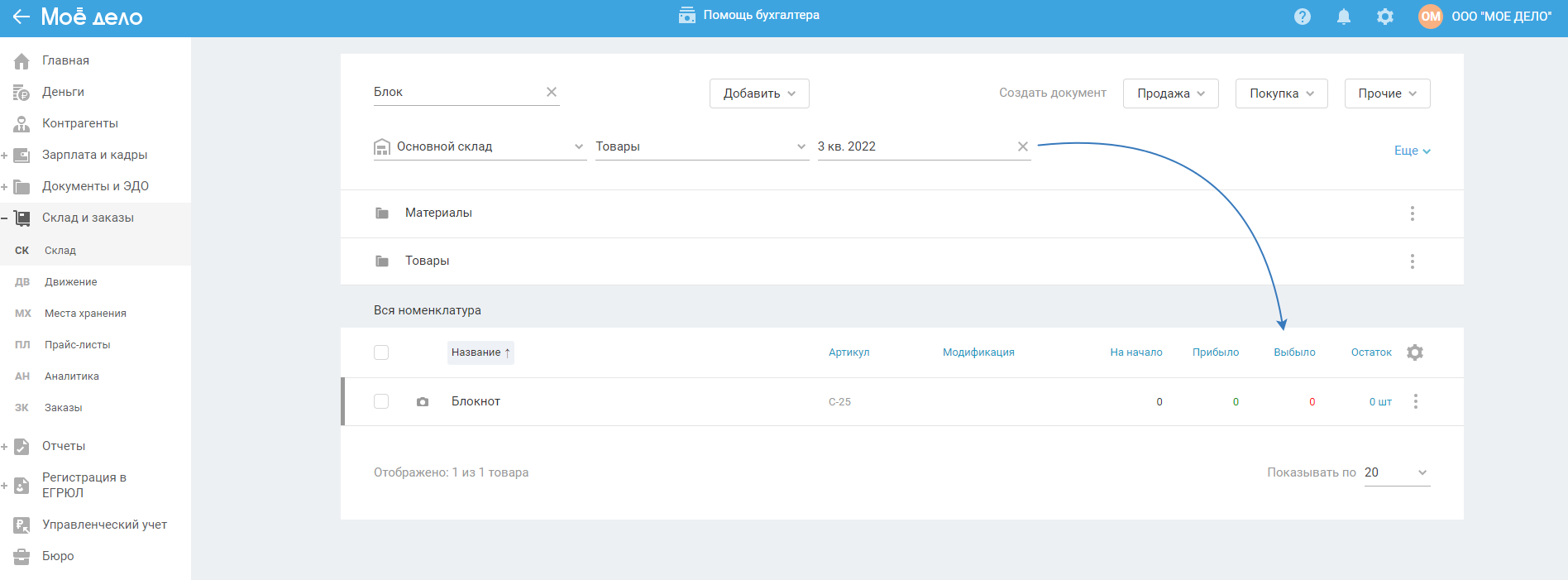Click the back arrow near Моё дело

coord(21,17)
